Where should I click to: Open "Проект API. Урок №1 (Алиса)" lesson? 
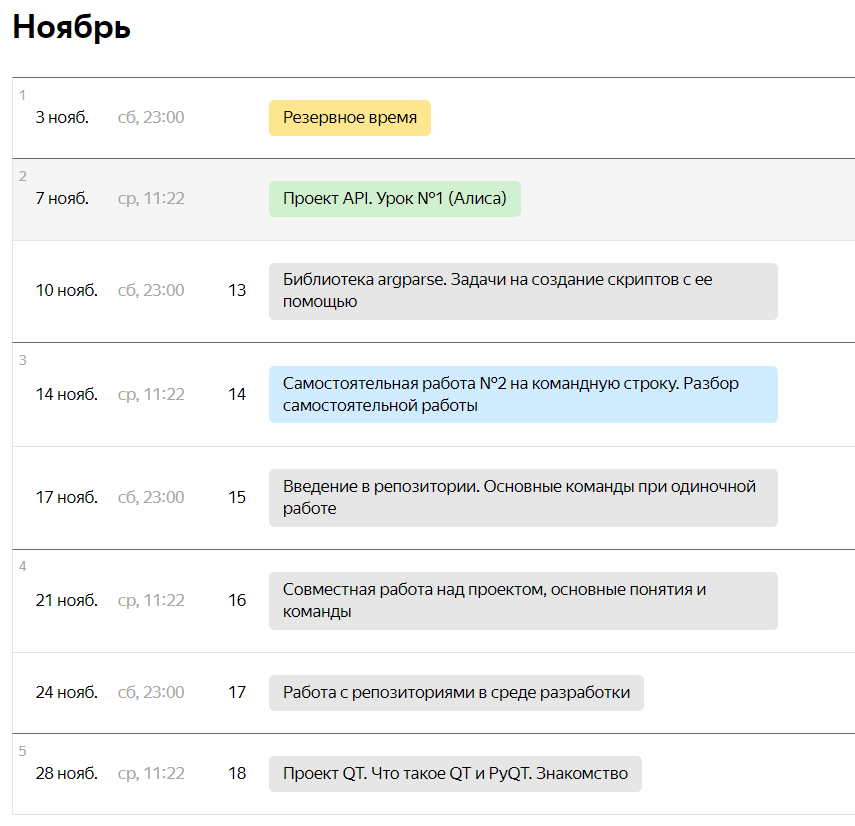[x=395, y=199]
